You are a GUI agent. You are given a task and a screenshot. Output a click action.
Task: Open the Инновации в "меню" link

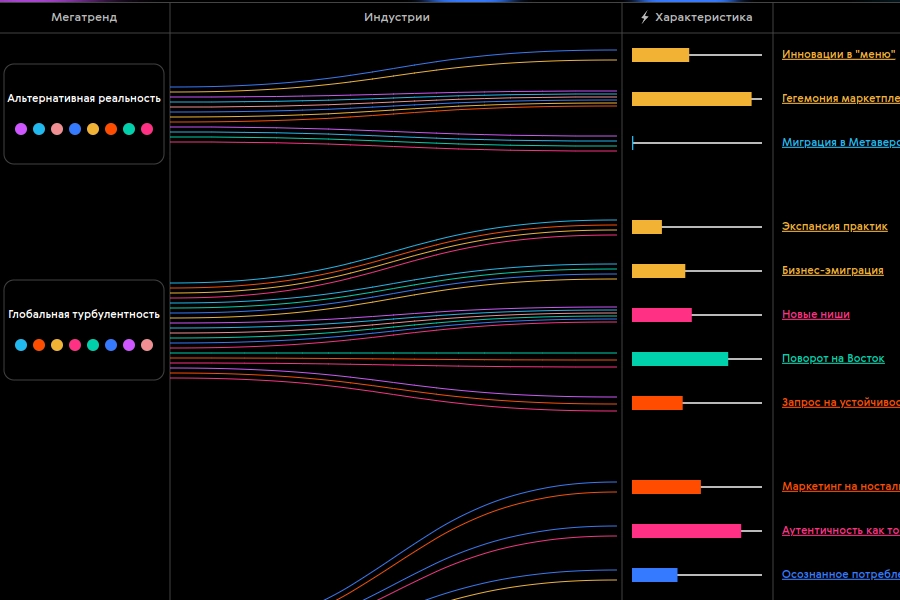click(x=839, y=55)
